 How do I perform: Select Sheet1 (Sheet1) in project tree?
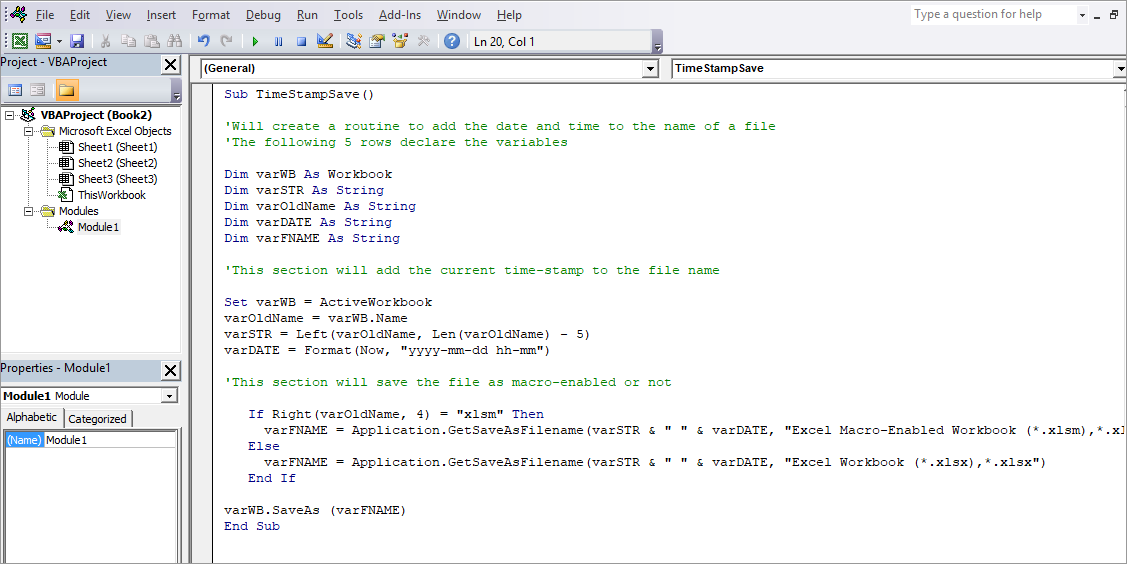[x=117, y=147]
